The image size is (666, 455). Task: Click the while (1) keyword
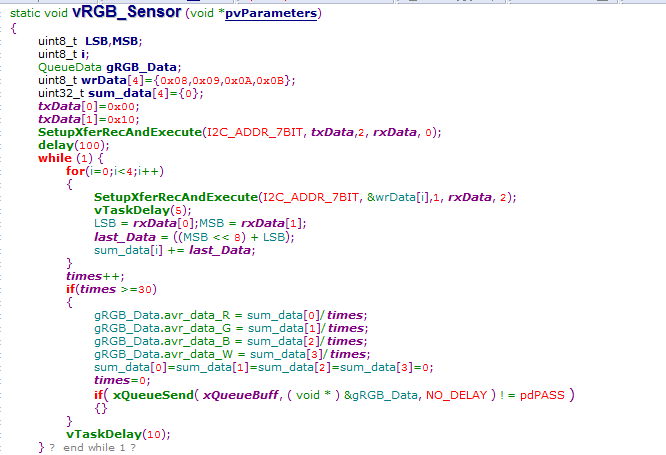(x=54, y=158)
